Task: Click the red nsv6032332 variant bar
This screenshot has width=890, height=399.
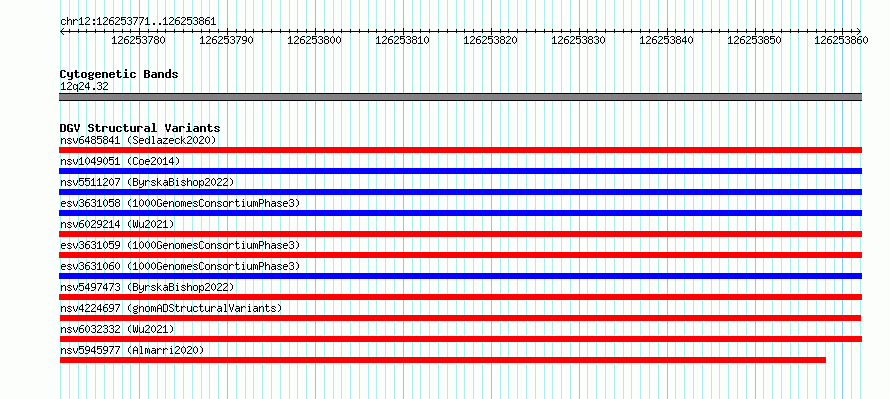Action: coord(460,339)
